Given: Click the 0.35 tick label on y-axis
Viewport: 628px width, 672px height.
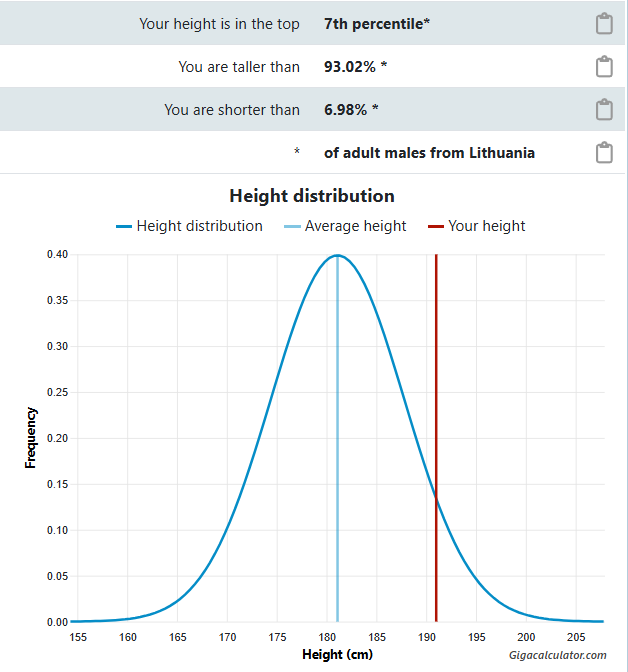Looking at the screenshot, I should coord(57,300).
